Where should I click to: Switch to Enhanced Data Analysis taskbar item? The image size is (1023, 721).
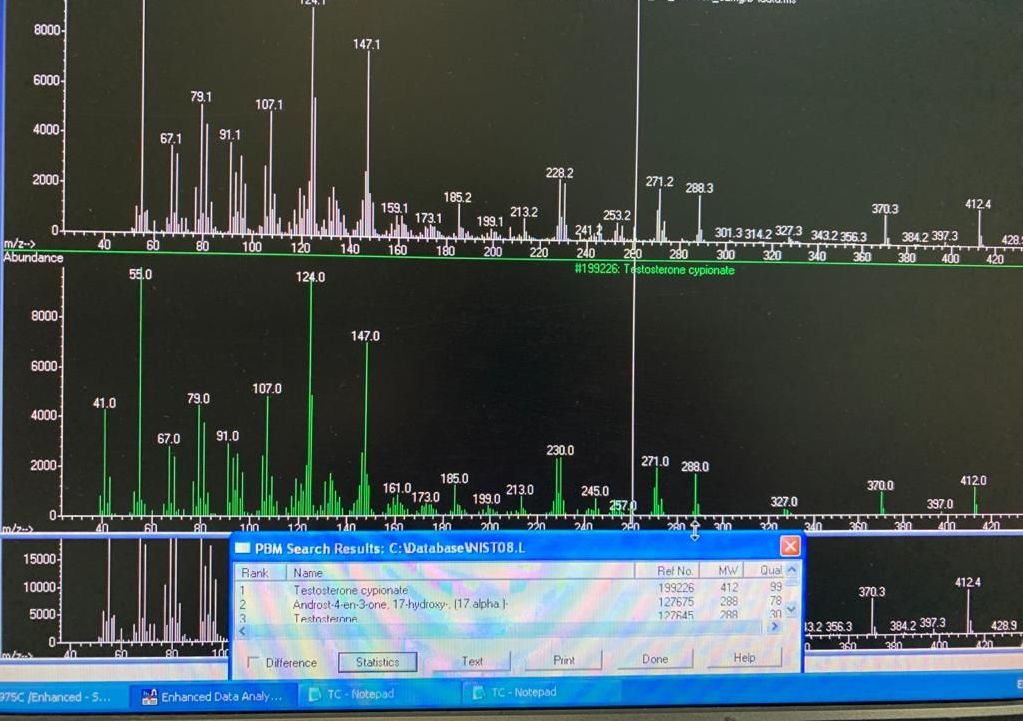tap(213, 696)
